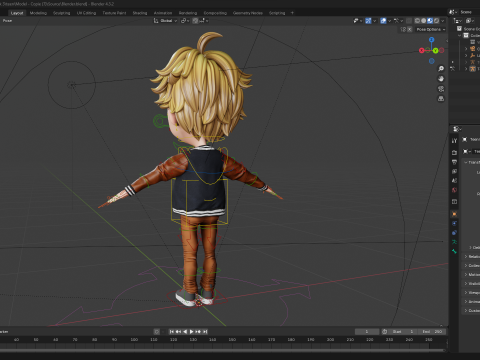The width and height of the screenshot is (480, 360).
Task: Open the Global transform orientation dropdown
Action: (x=165, y=21)
